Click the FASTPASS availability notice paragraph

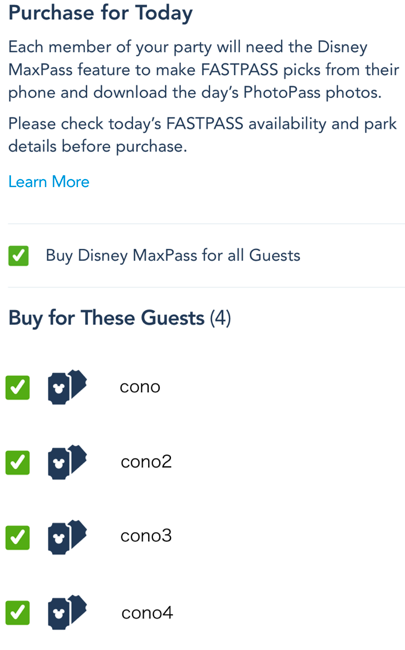coord(202,135)
